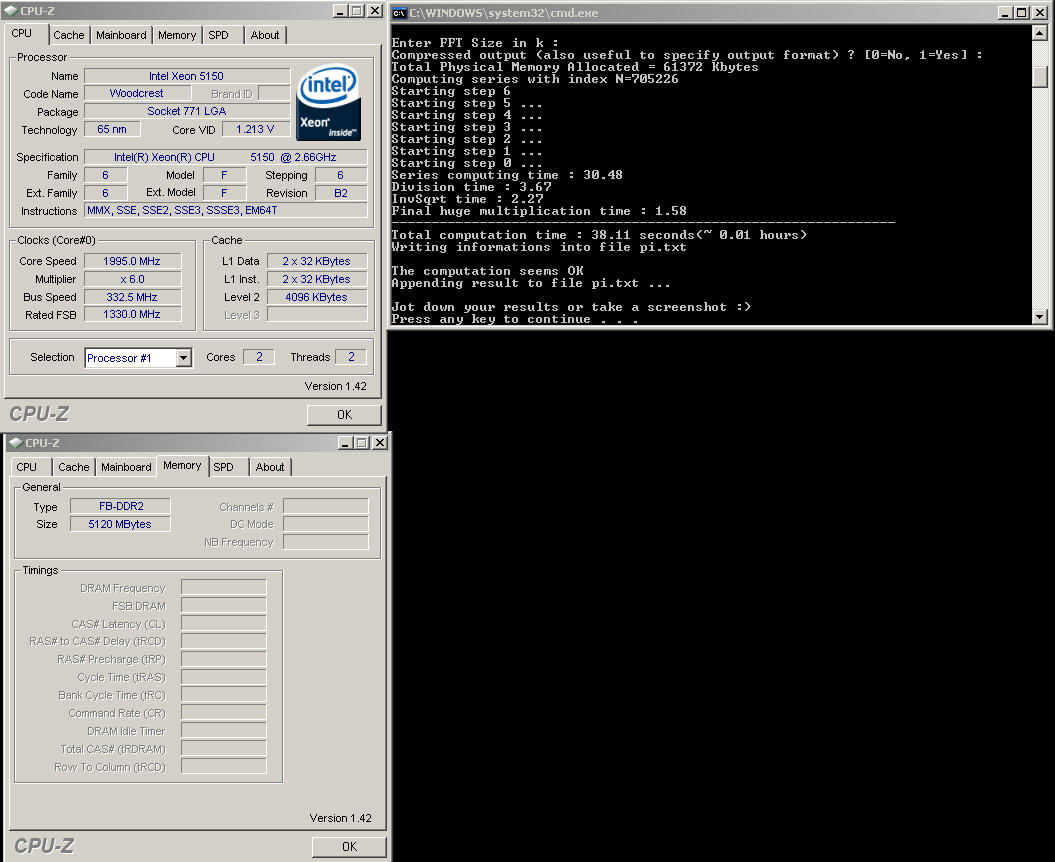
Task: Click the Name field Intel Xeon 5150
Action: tap(187, 76)
